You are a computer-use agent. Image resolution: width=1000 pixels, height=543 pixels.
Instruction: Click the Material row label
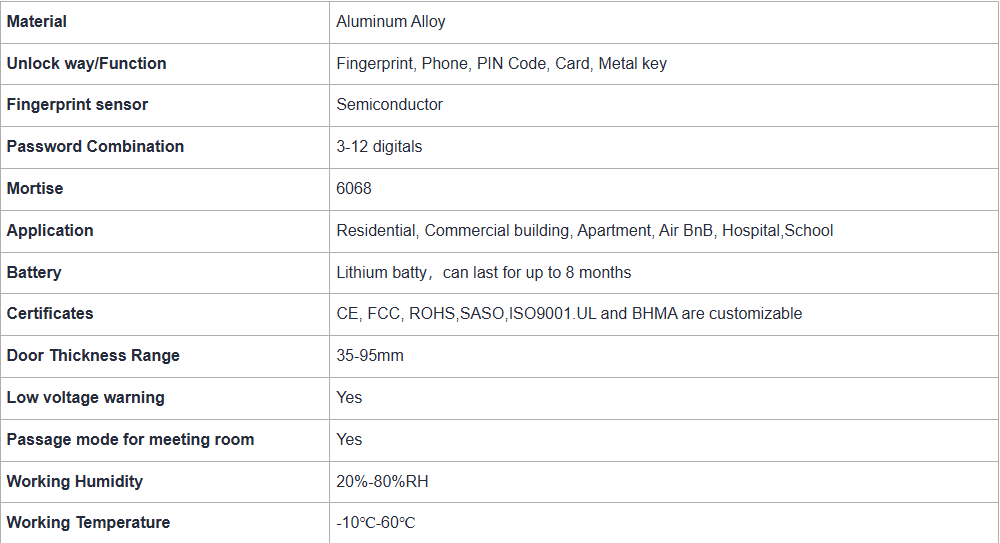coord(37,21)
